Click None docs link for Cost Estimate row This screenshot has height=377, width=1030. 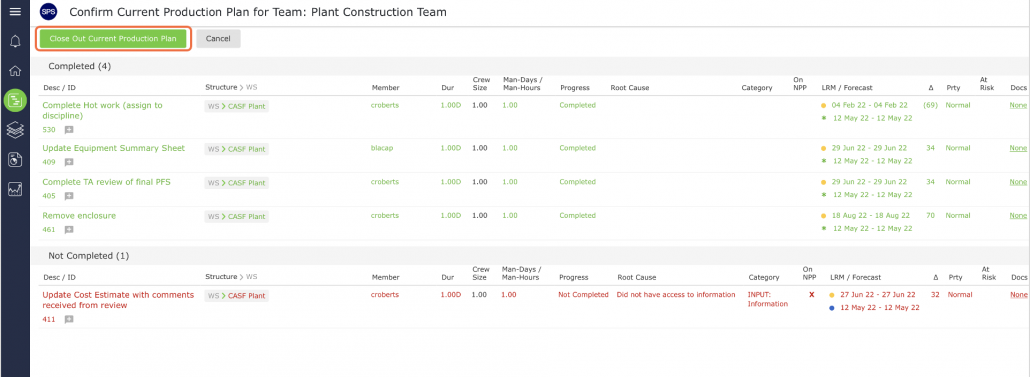pyautogui.click(x=1018, y=295)
